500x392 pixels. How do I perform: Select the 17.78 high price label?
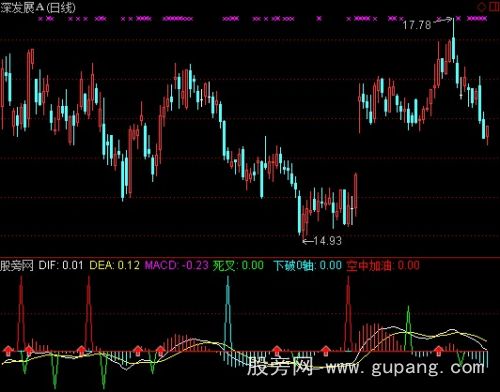[x=417, y=25]
